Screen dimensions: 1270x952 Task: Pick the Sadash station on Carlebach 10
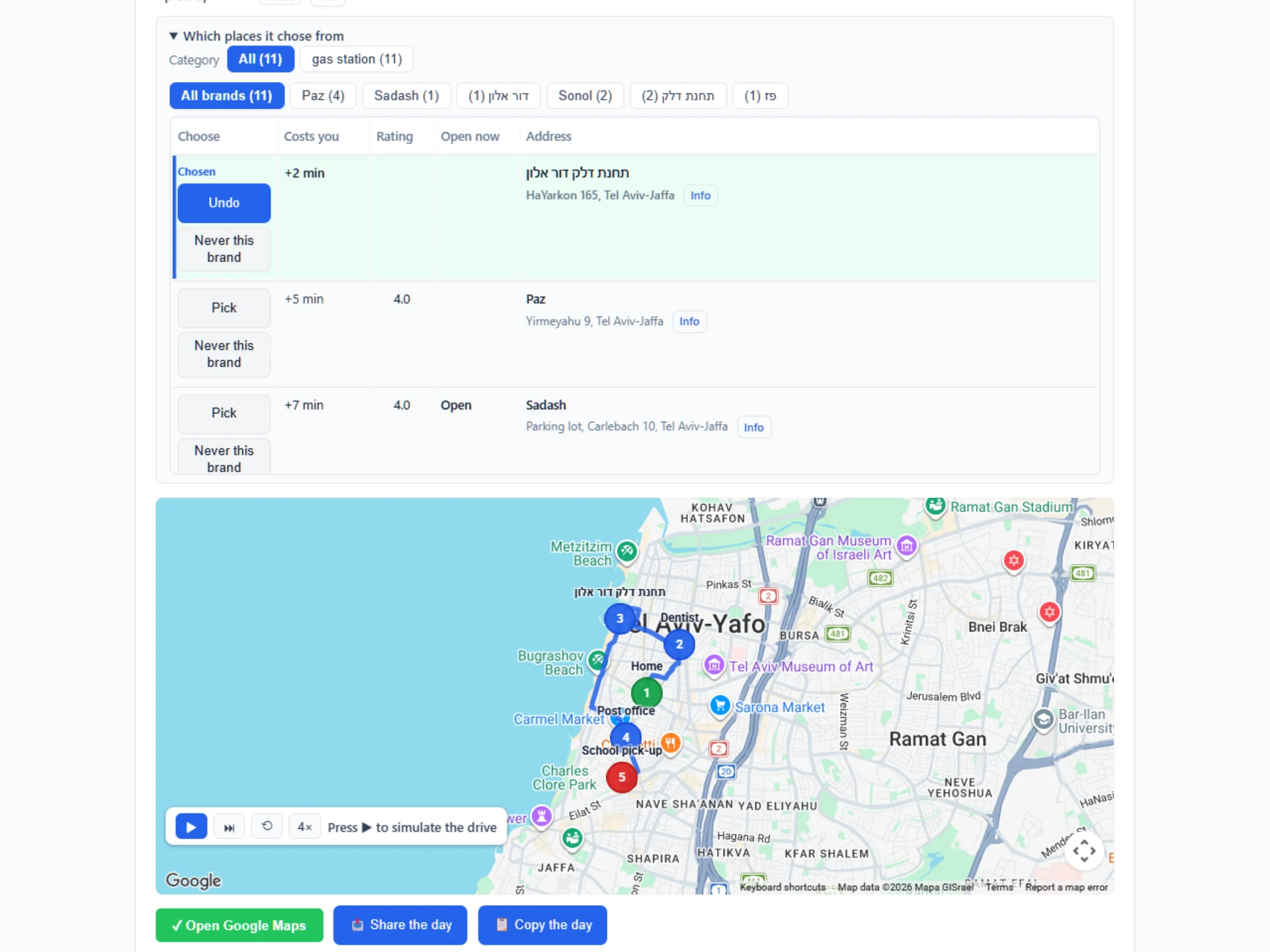click(x=224, y=413)
